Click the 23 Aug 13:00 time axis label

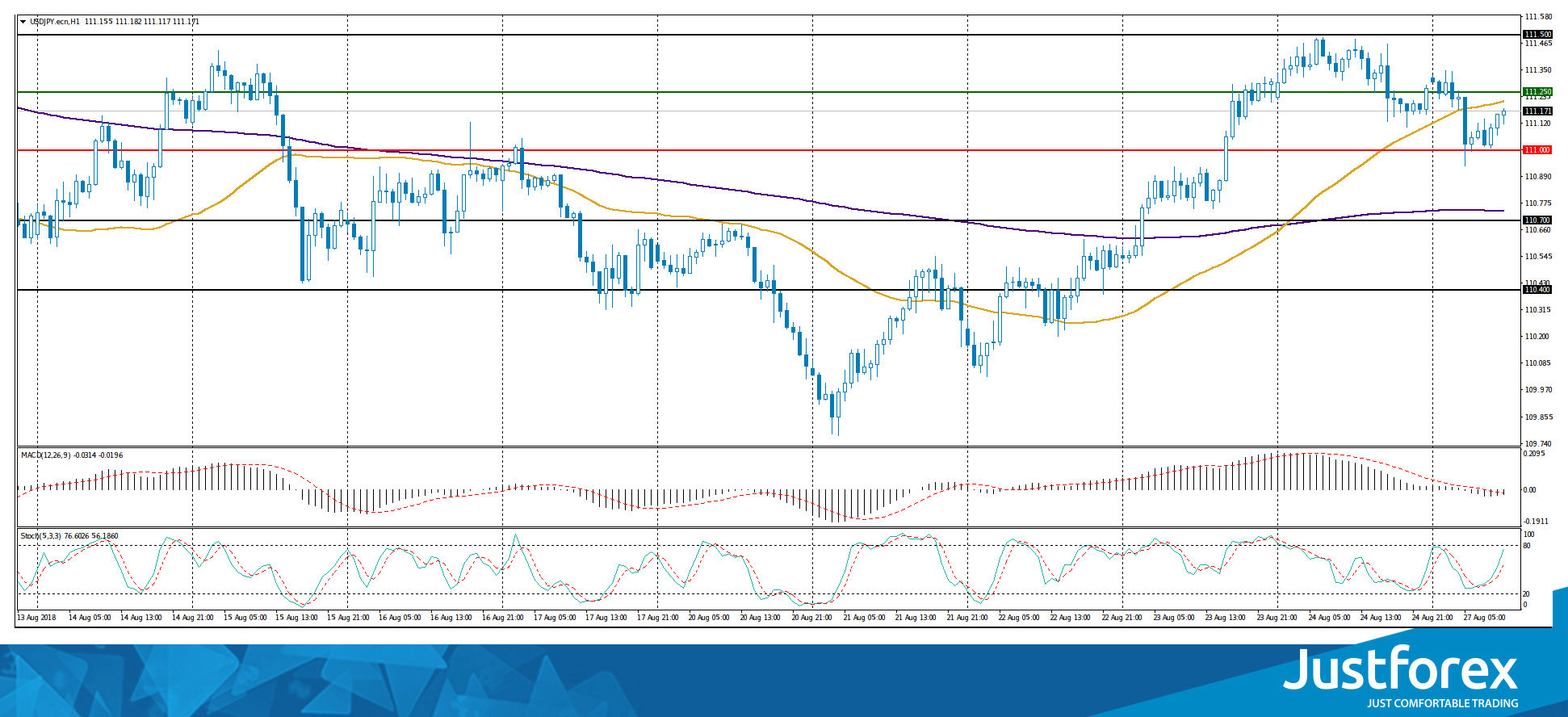(x=1226, y=618)
